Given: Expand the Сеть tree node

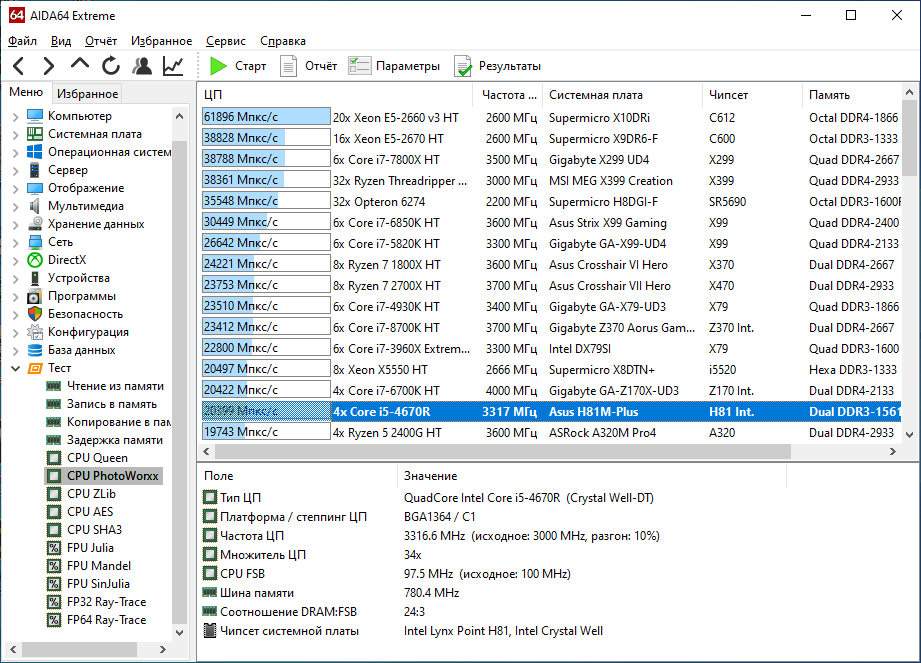Looking at the screenshot, I should point(15,243).
